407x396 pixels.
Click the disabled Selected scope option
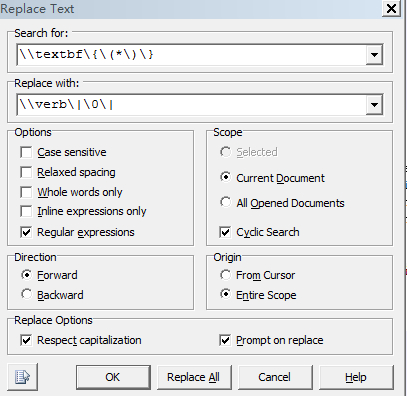click(x=225, y=152)
